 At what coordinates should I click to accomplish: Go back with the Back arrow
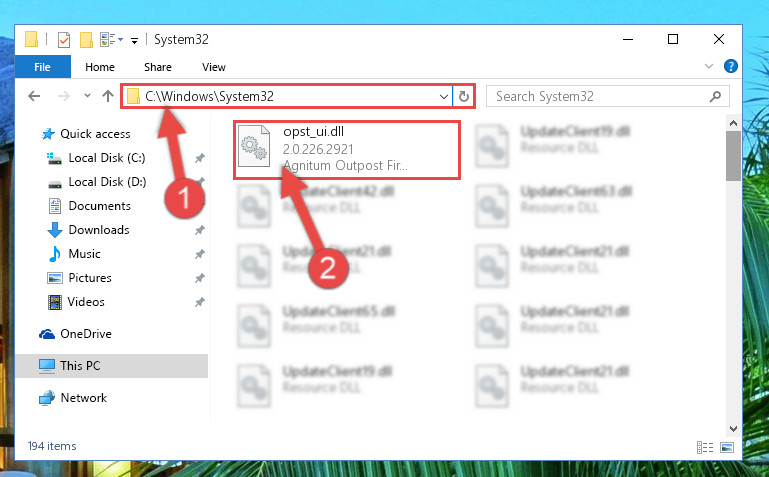coord(34,96)
